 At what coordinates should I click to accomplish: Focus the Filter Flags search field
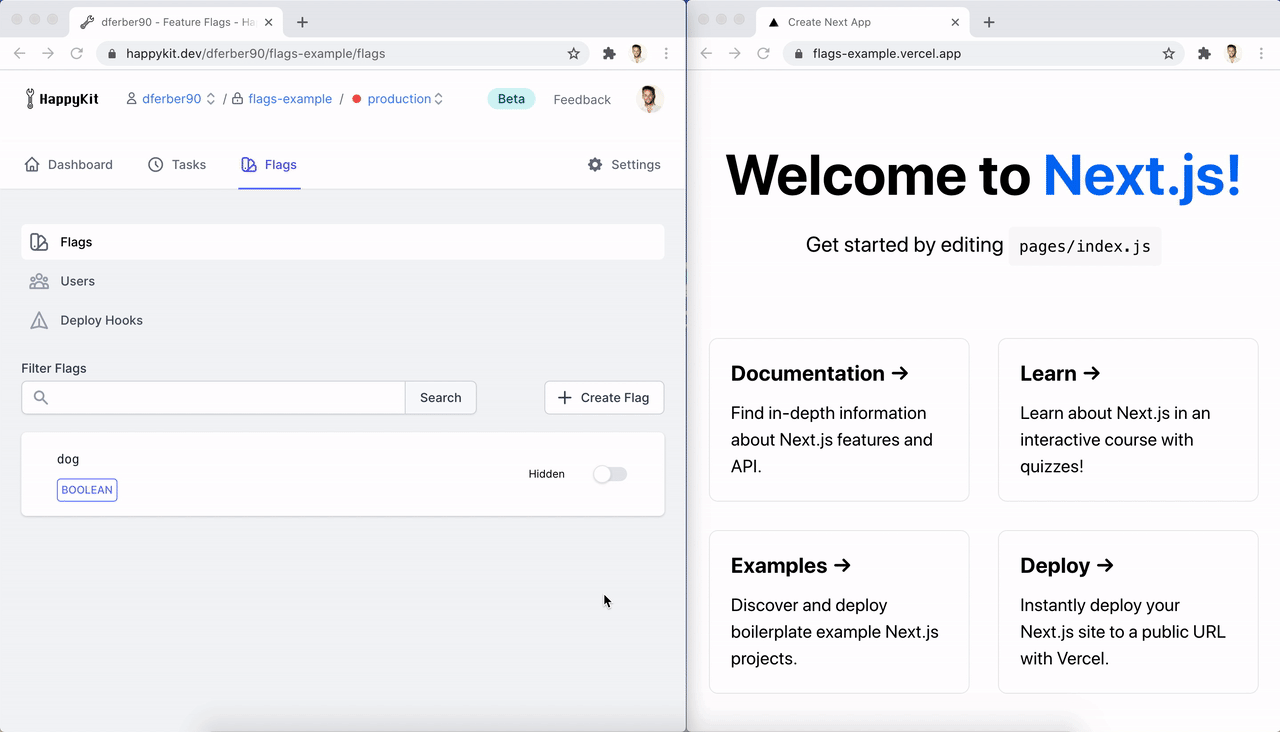225,398
